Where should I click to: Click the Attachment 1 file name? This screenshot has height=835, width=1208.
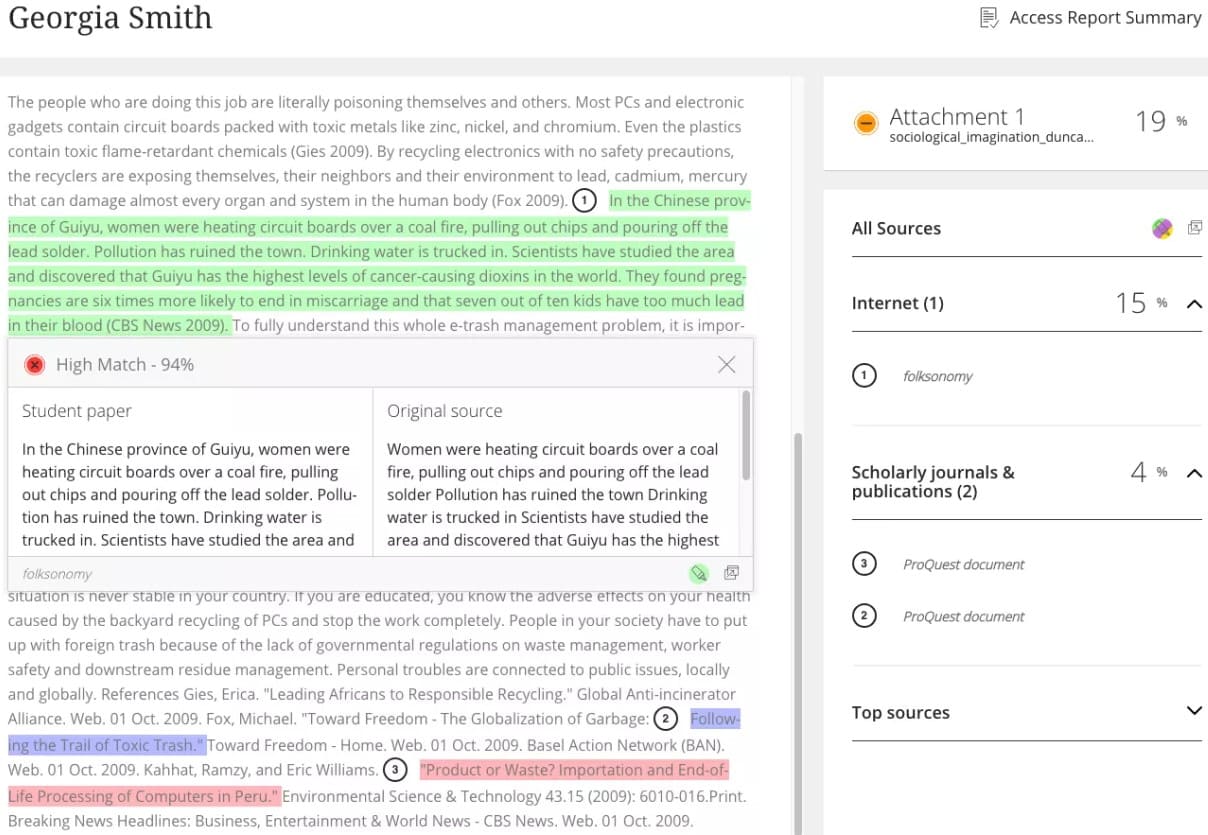tap(991, 138)
